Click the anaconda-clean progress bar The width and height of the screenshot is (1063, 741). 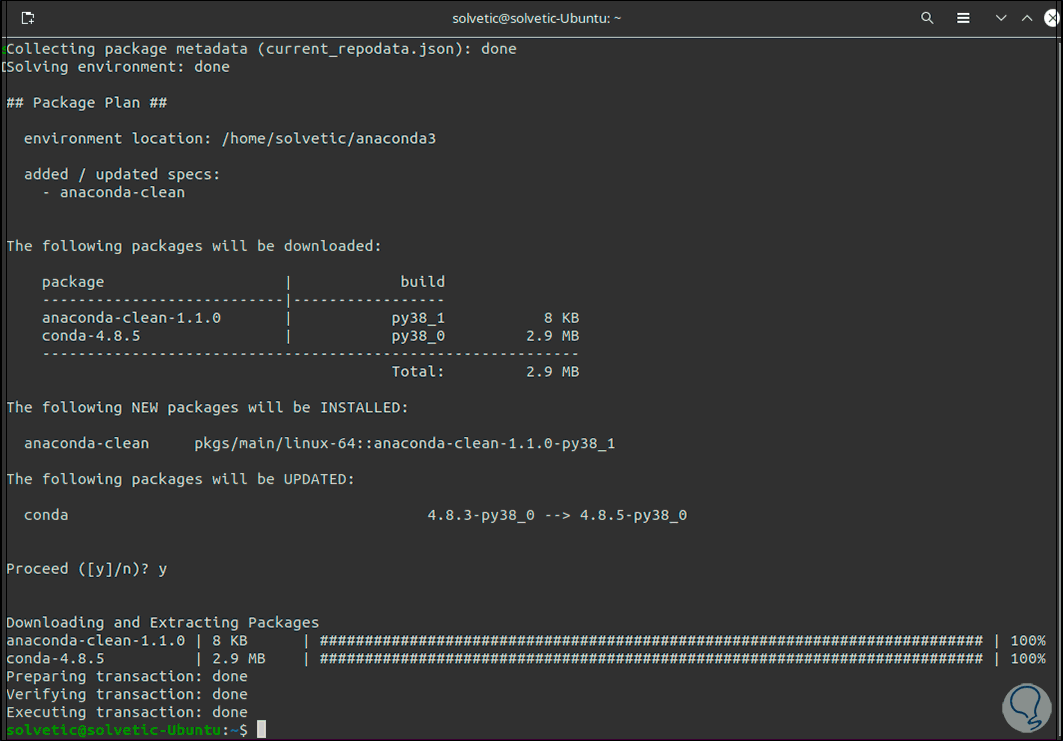click(650, 641)
